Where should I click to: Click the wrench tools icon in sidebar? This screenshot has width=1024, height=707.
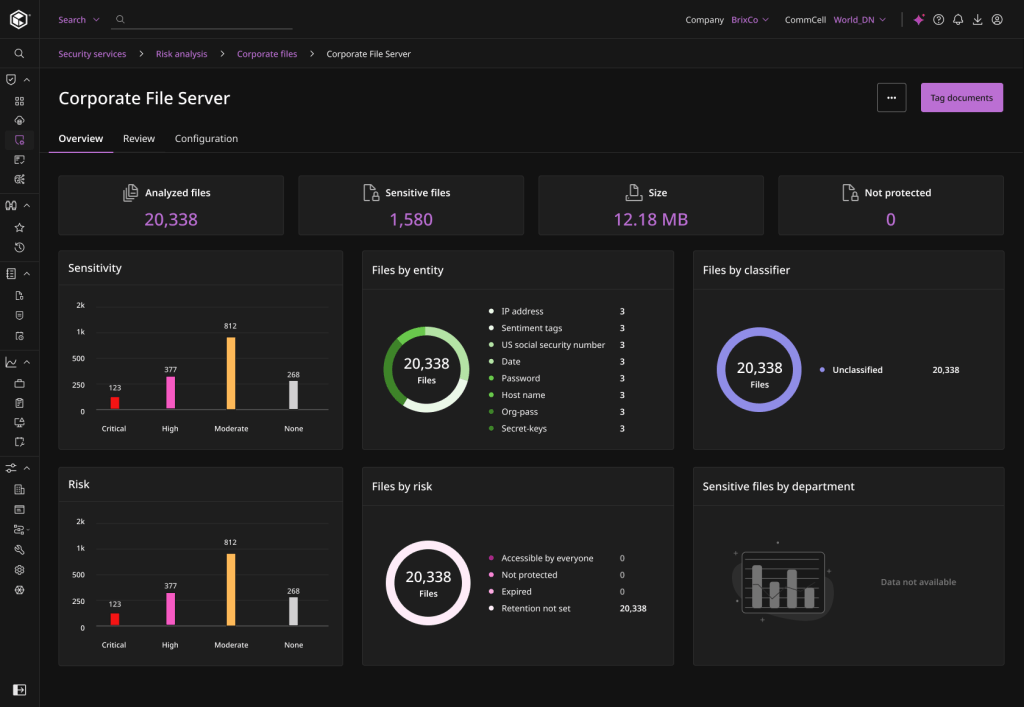[x=19, y=550]
